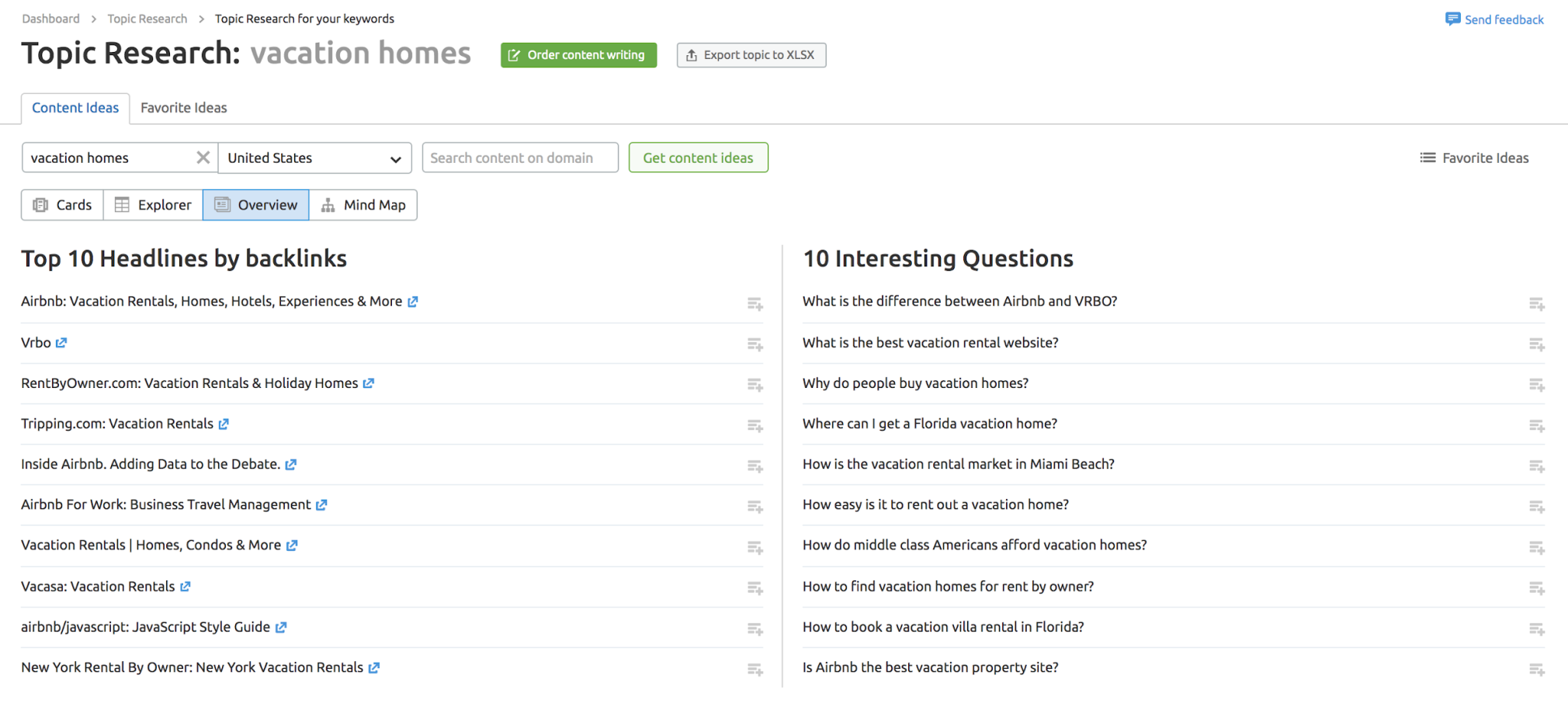Favorite the question about renting out vacation homes
The image size is (1568, 717).
click(x=1536, y=507)
